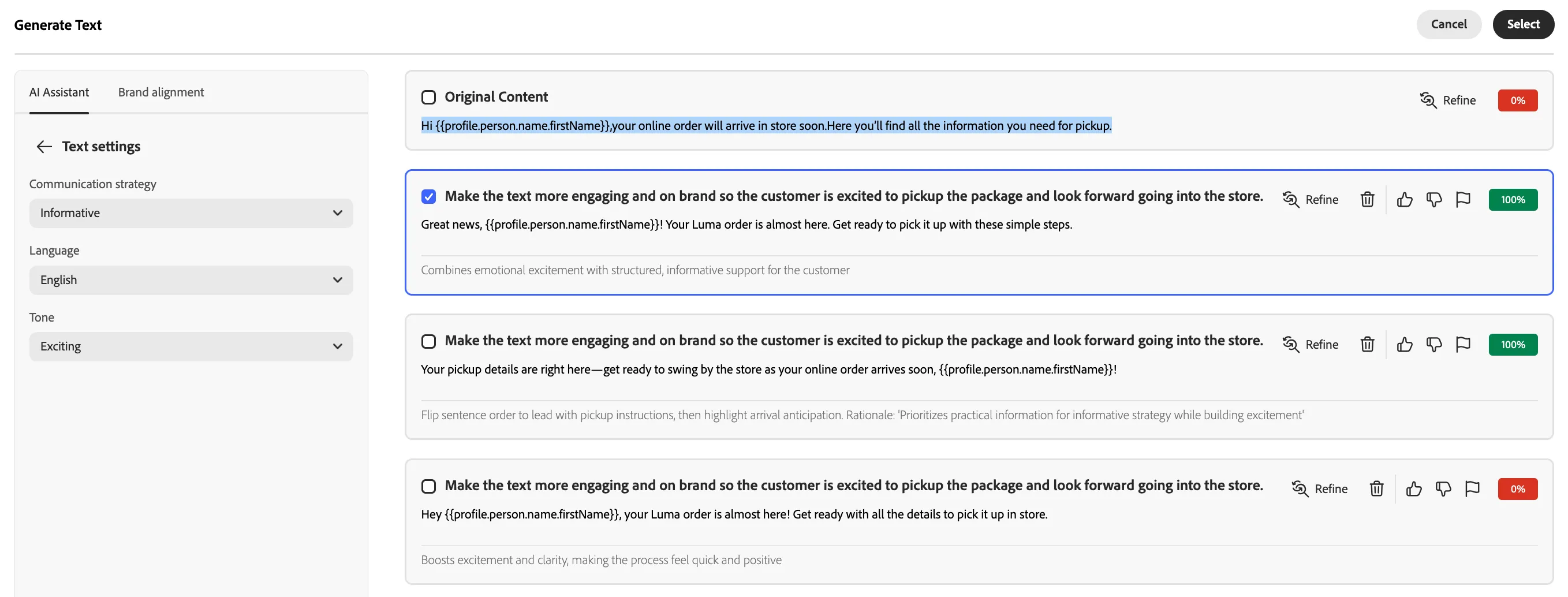The image size is (1568, 597).
Task: Switch to the Brand alignment tab
Action: click(160, 92)
